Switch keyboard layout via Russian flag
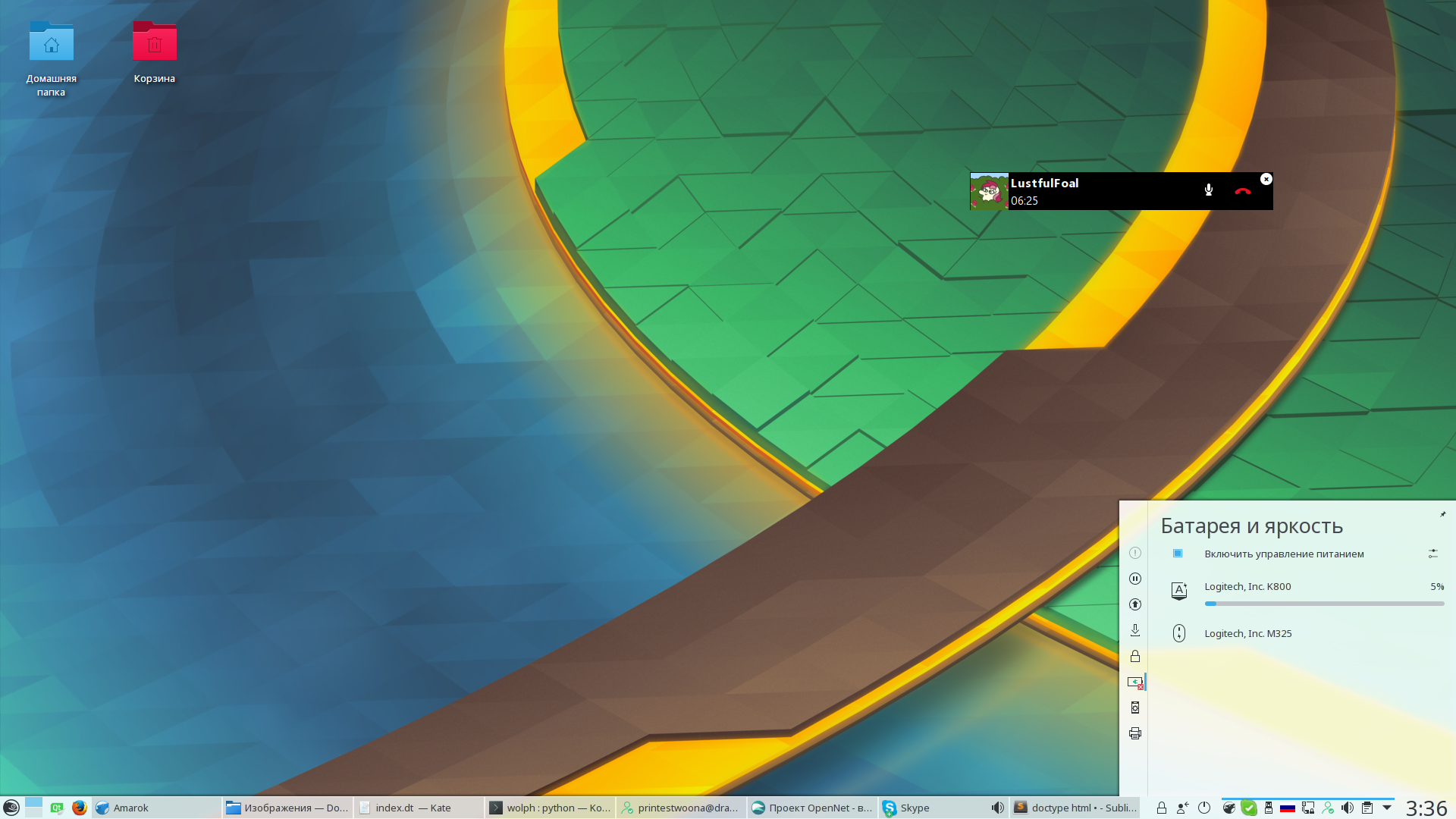Image resolution: width=1456 pixels, height=819 pixels. click(x=1288, y=808)
